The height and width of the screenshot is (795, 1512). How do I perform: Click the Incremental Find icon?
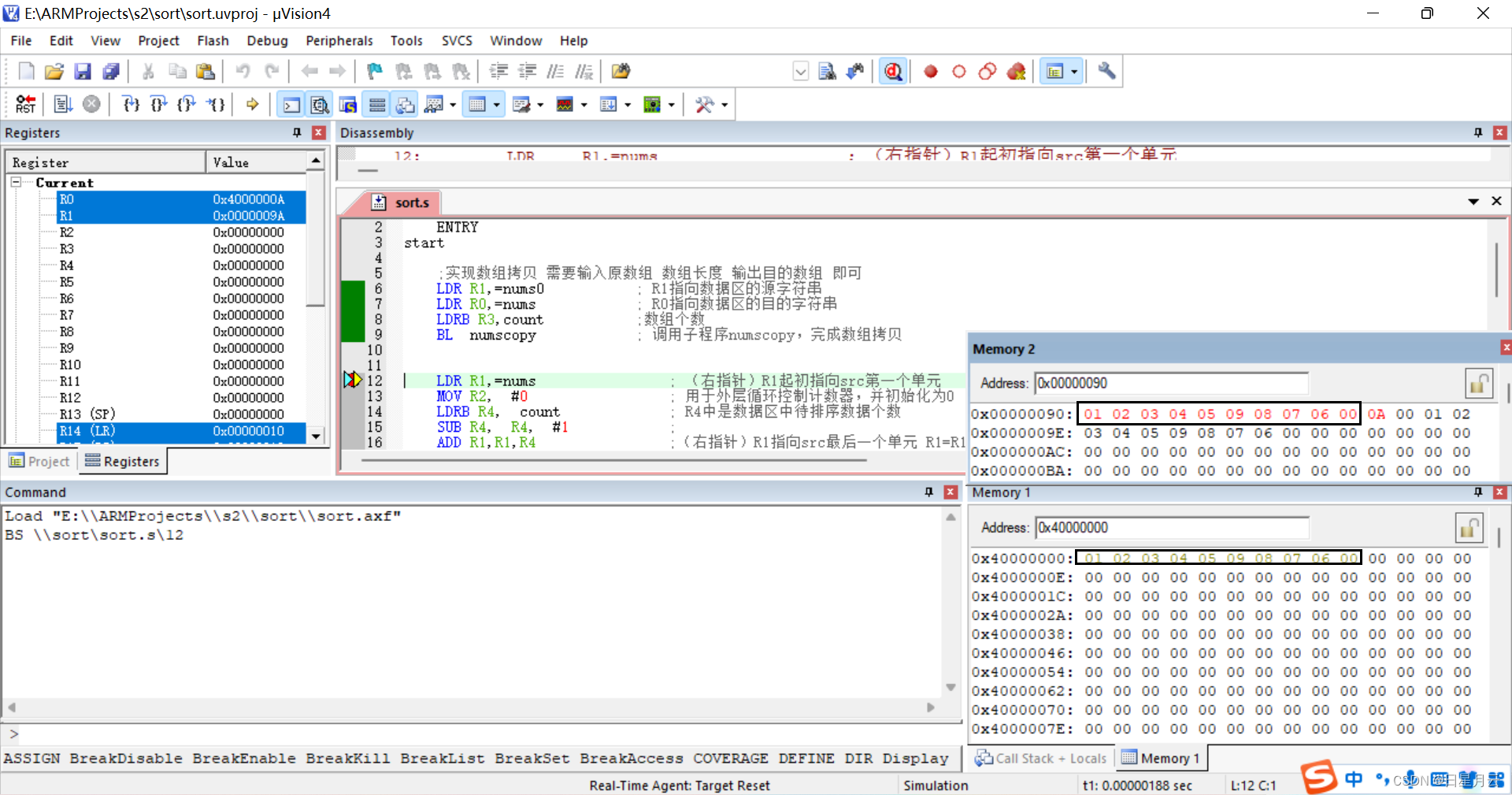tap(855, 72)
